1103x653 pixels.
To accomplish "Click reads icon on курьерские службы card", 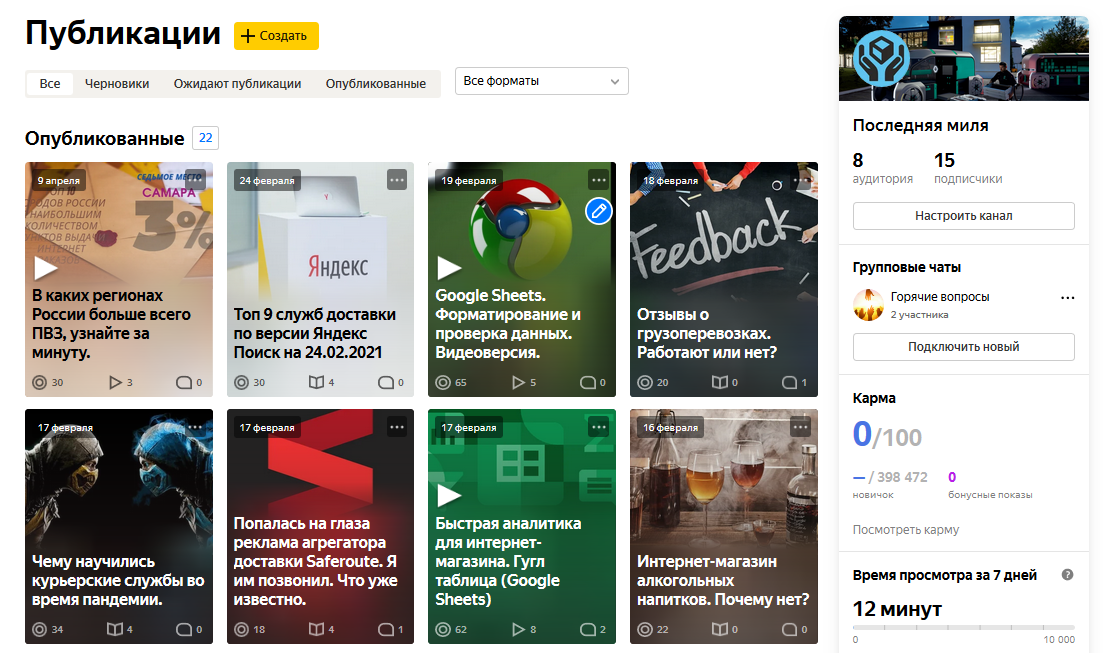I will (x=115, y=629).
